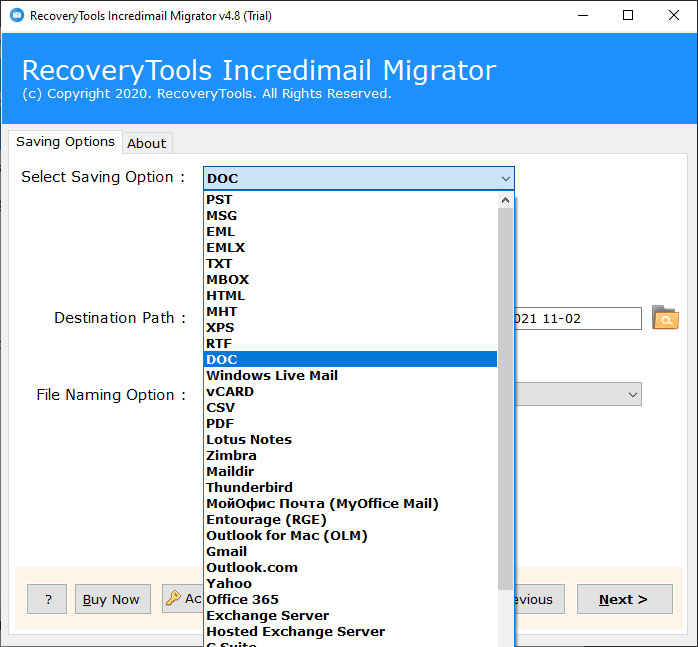Select the highlighted DOC list entry

[350, 359]
